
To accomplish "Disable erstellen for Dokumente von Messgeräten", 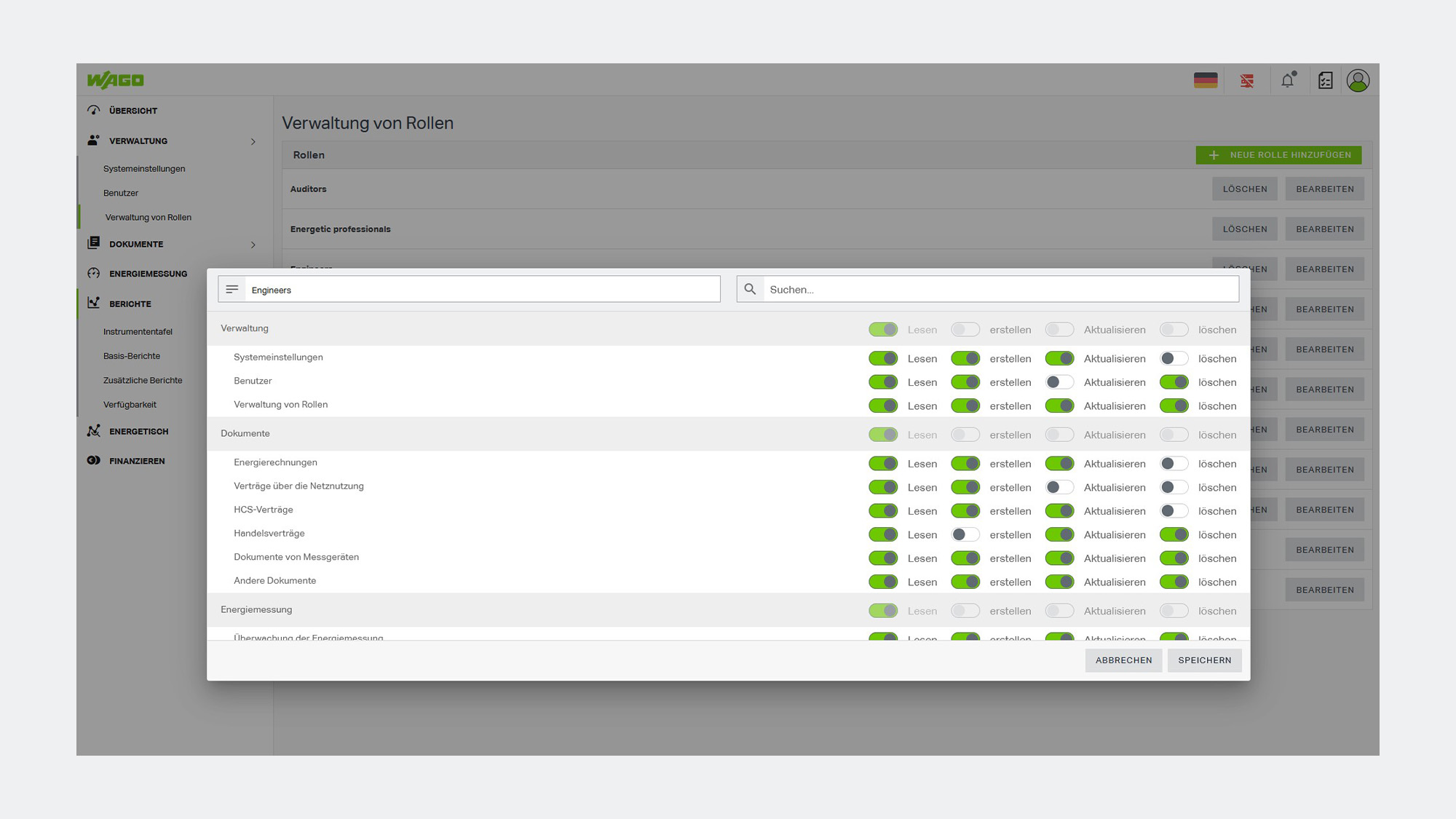I will tap(965, 558).
